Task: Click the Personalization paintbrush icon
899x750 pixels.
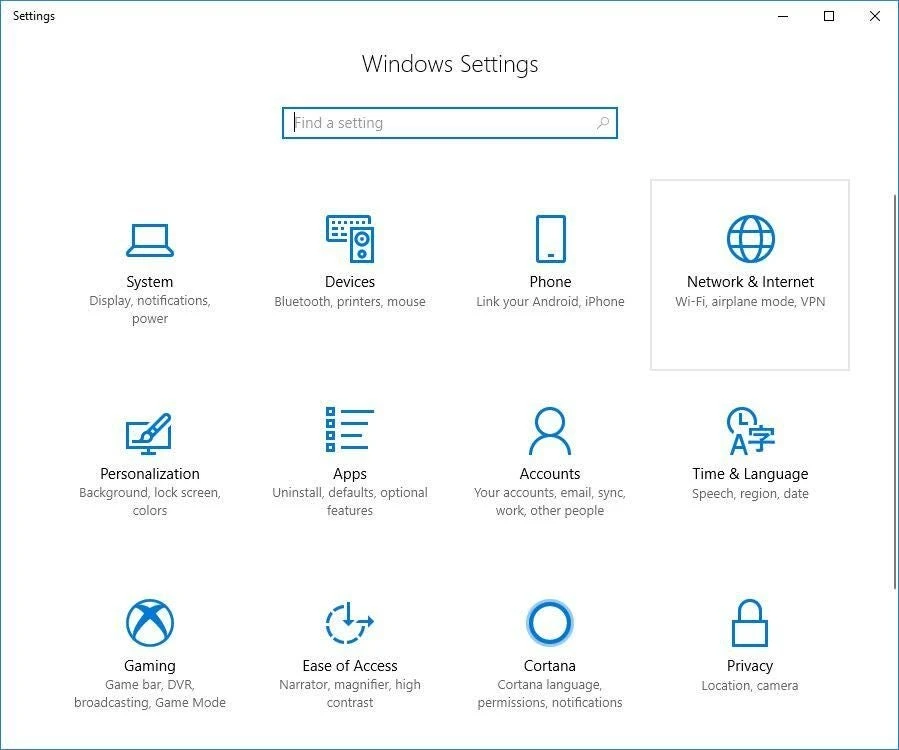Action: pos(150,432)
